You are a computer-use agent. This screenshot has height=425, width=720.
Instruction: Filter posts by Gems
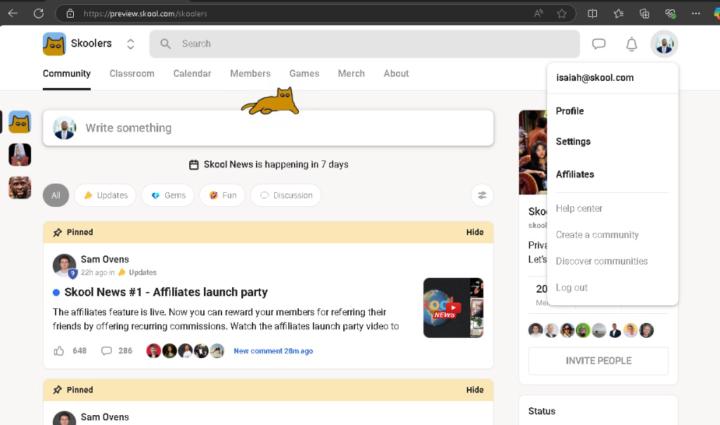tap(168, 195)
